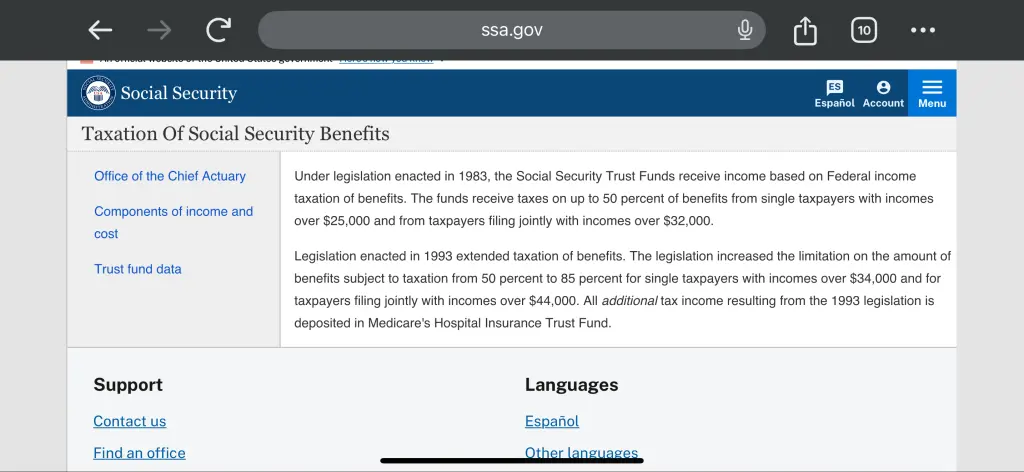The image size is (1024, 472).
Task: Open tab switcher showing 10 tabs
Action: (864, 30)
